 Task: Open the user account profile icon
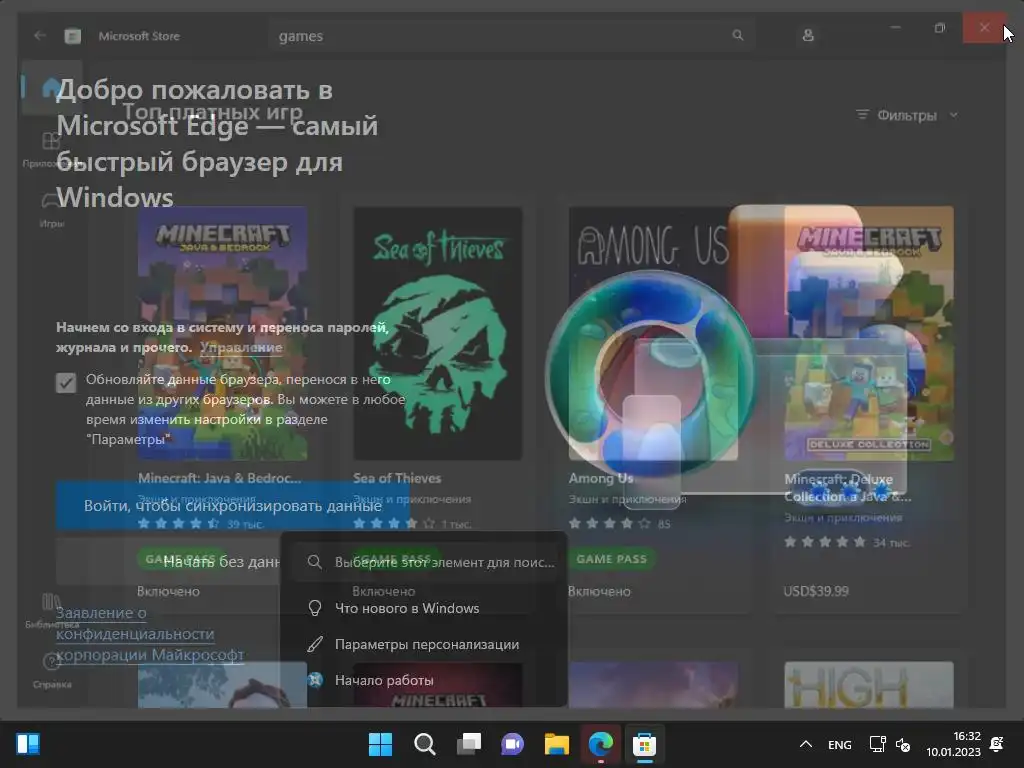(x=808, y=35)
